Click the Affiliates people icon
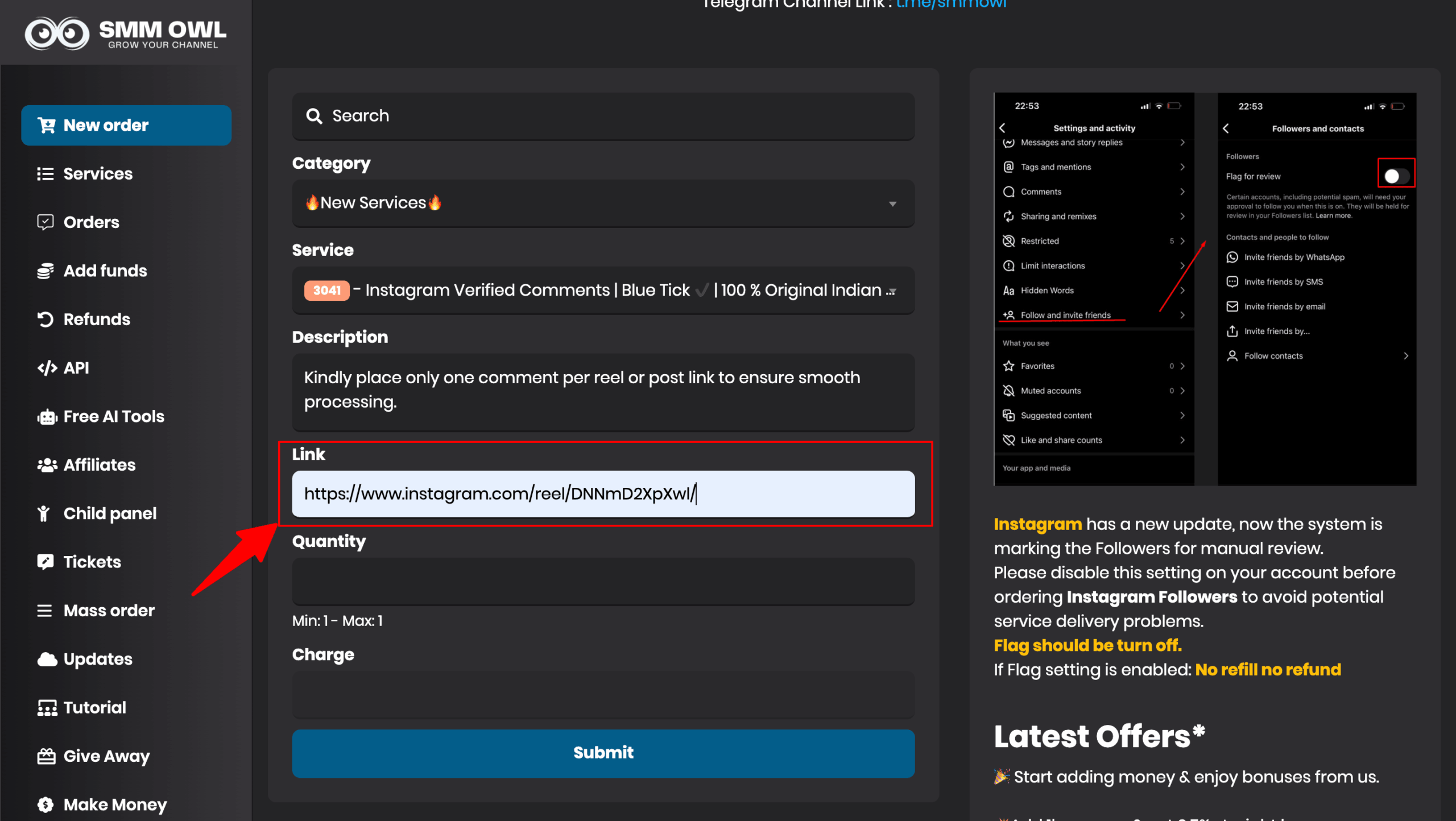The image size is (1456, 821). 47,465
